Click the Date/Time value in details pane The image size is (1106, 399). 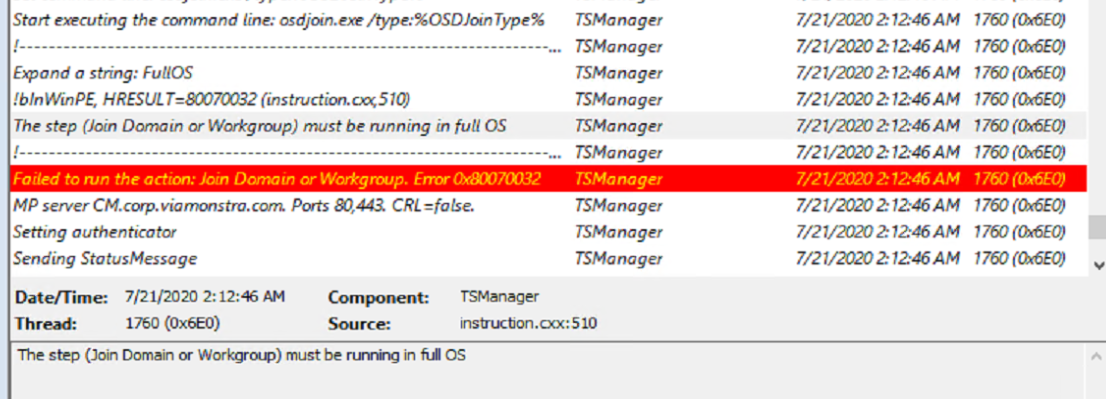[205, 296]
